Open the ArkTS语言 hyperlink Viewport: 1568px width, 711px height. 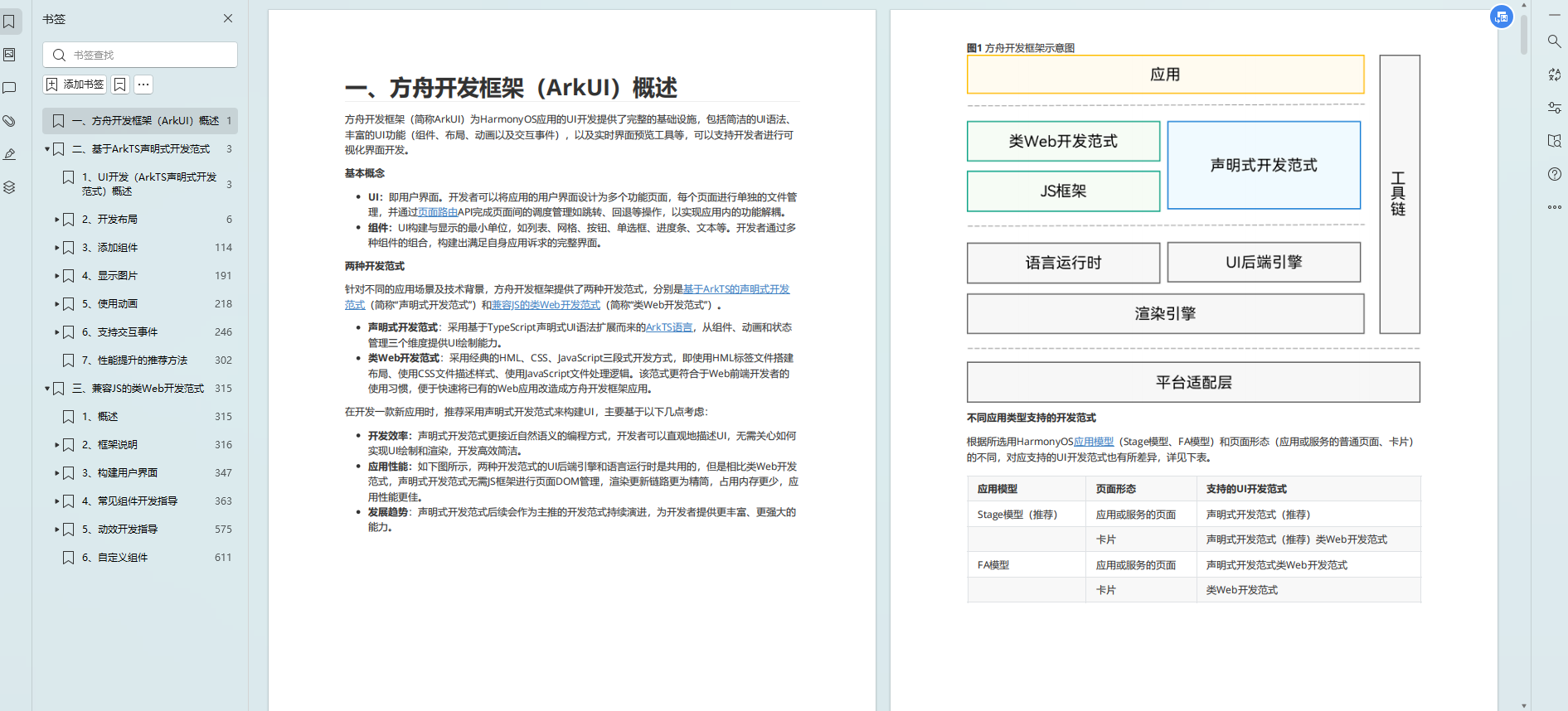[x=669, y=327]
